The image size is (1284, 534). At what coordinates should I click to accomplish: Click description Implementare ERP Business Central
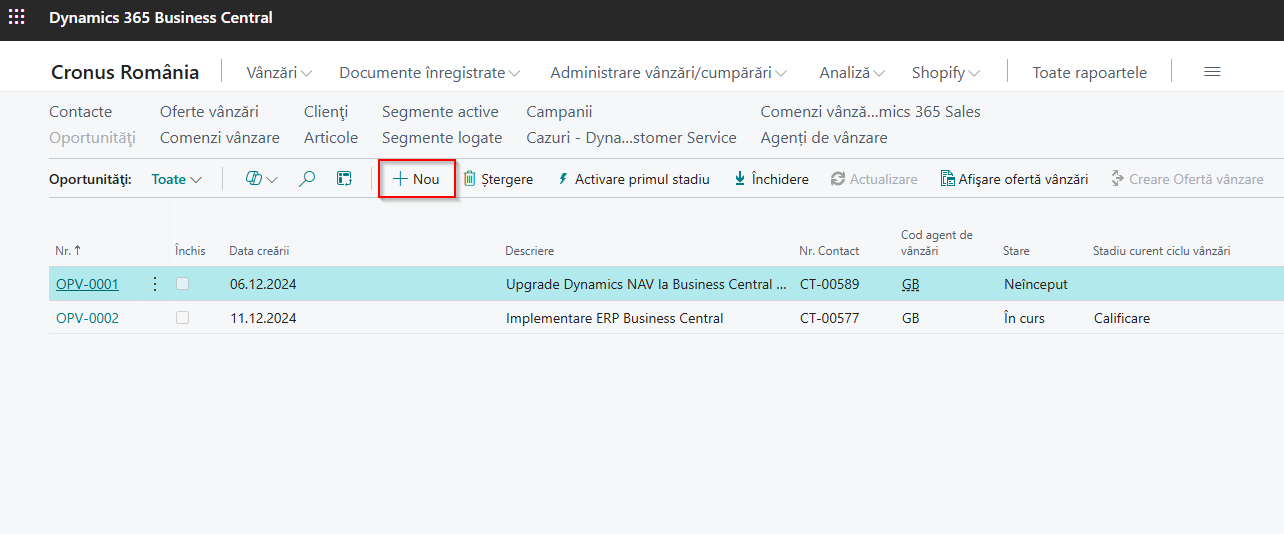[x=615, y=318]
